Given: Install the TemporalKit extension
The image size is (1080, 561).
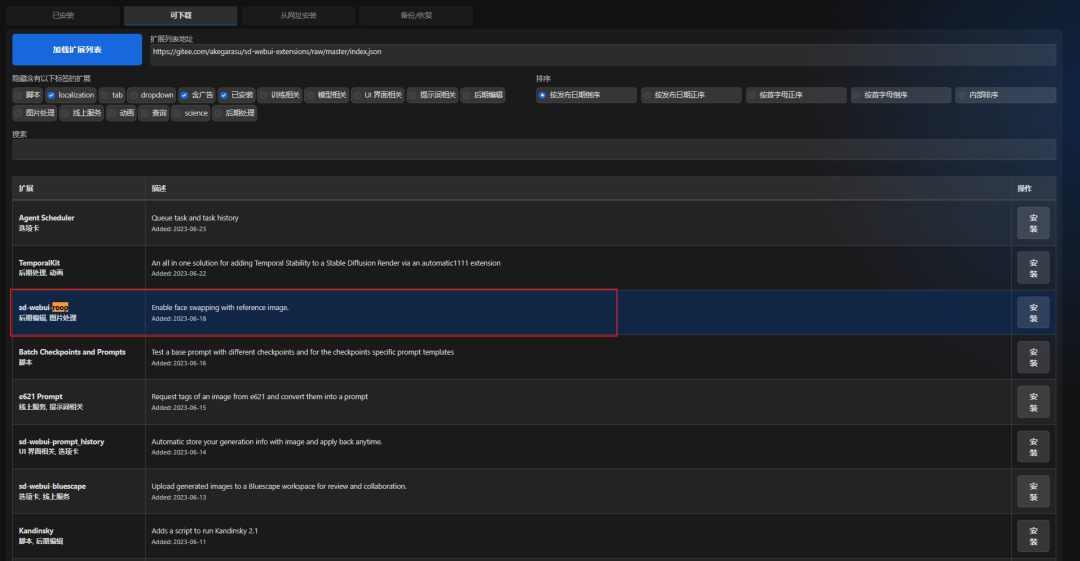Looking at the screenshot, I should click(1033, 268).
